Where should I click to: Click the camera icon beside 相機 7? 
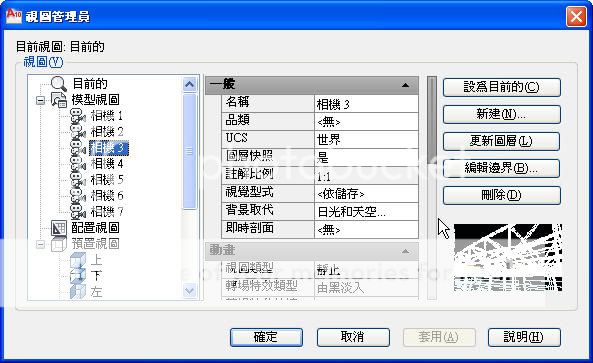78,211
